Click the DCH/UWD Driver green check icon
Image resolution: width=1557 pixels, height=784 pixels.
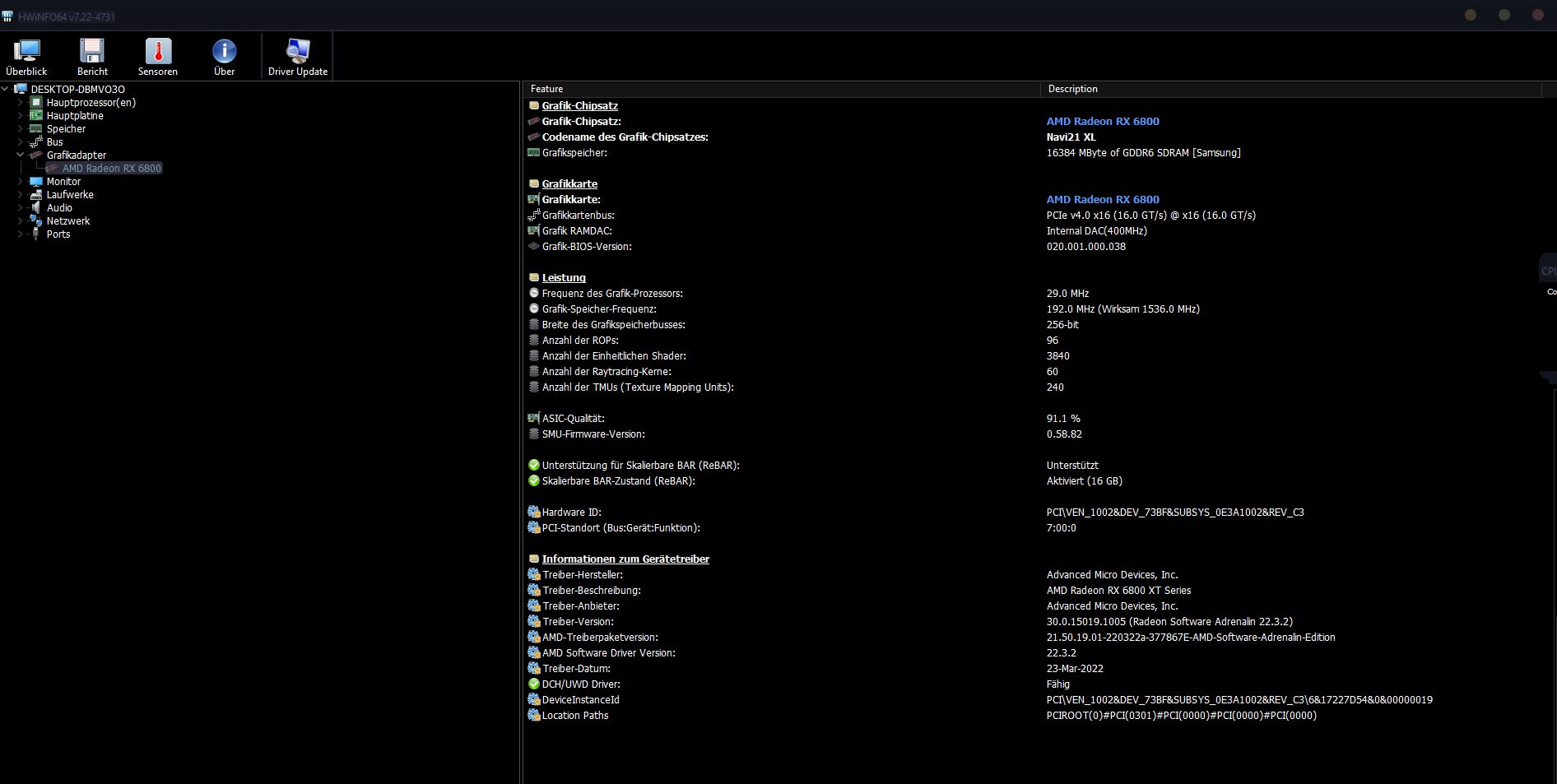pyautogui.click(x=534, y=684)
